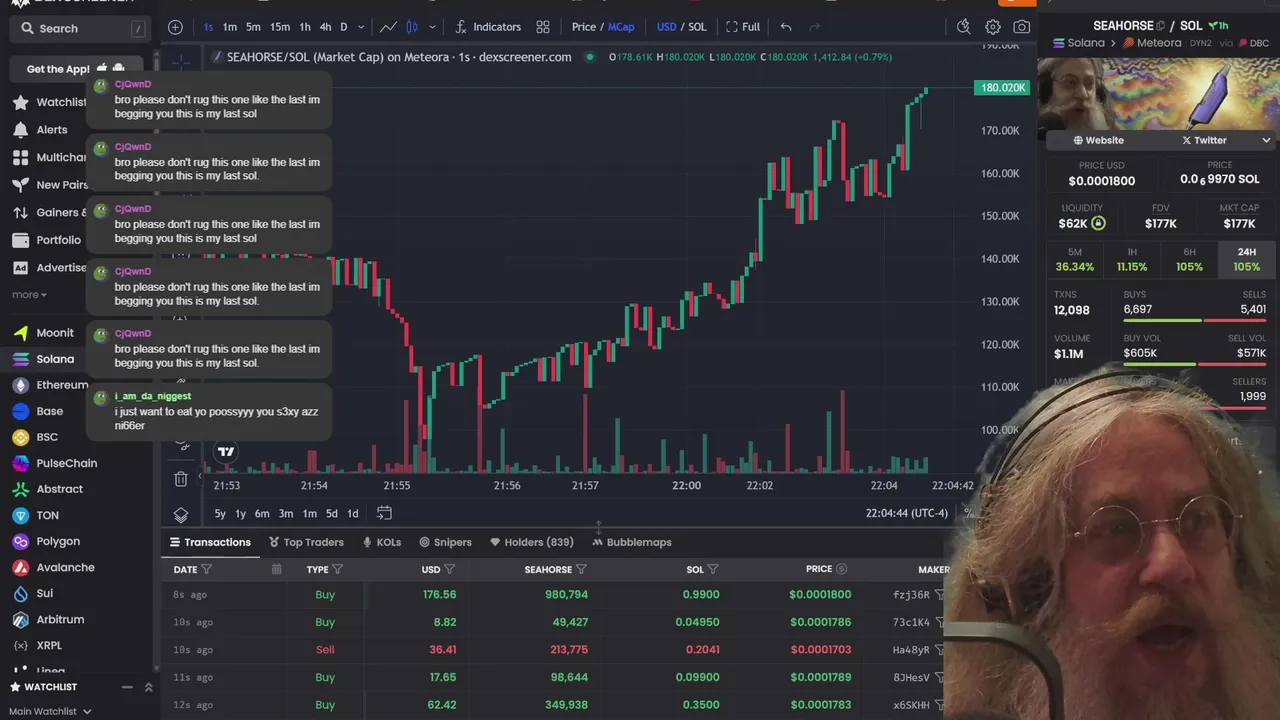Switch chart currency to SOL

[697, 27]
